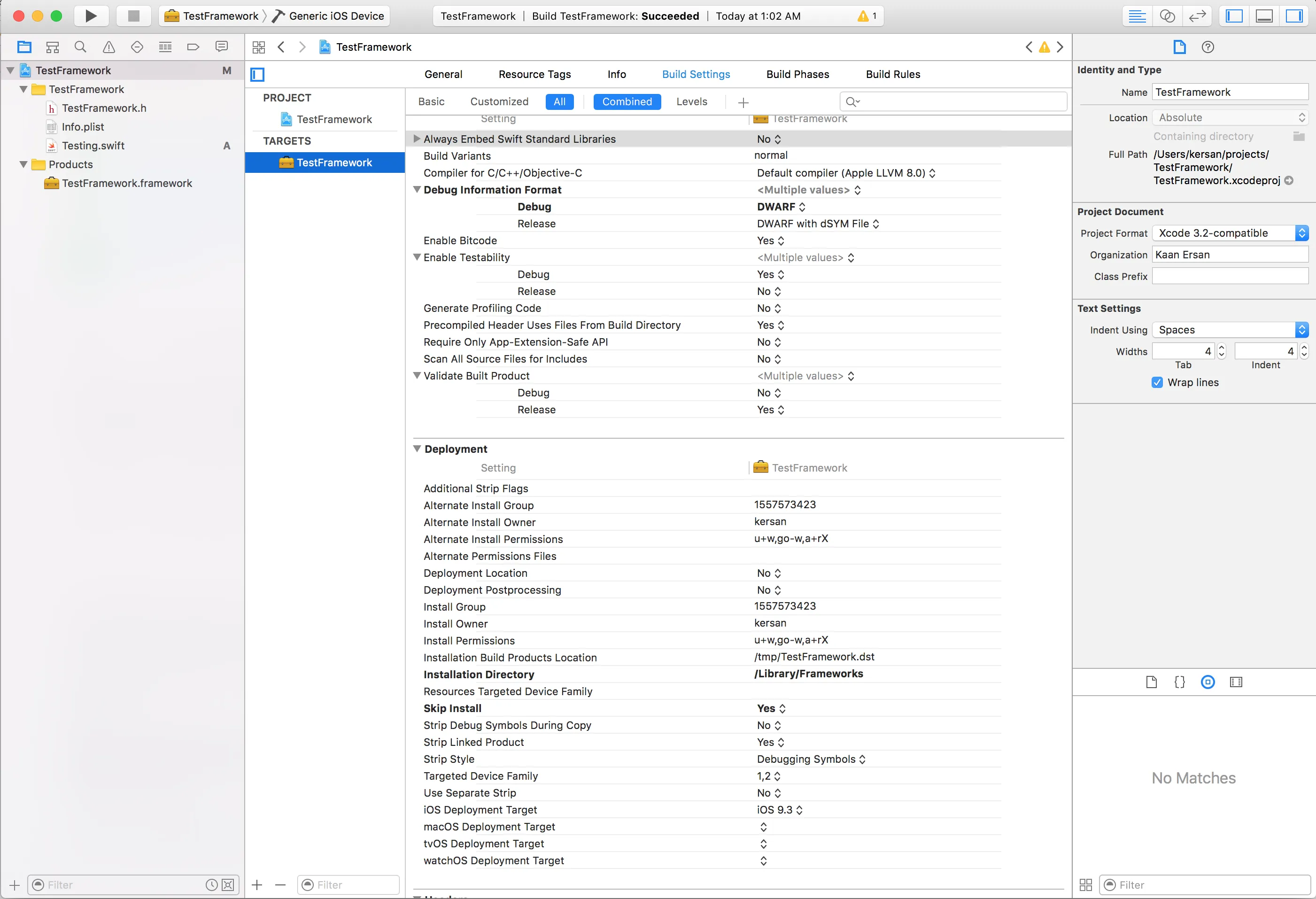Increase the Tab width stepper

click(x=1222, y=348)
